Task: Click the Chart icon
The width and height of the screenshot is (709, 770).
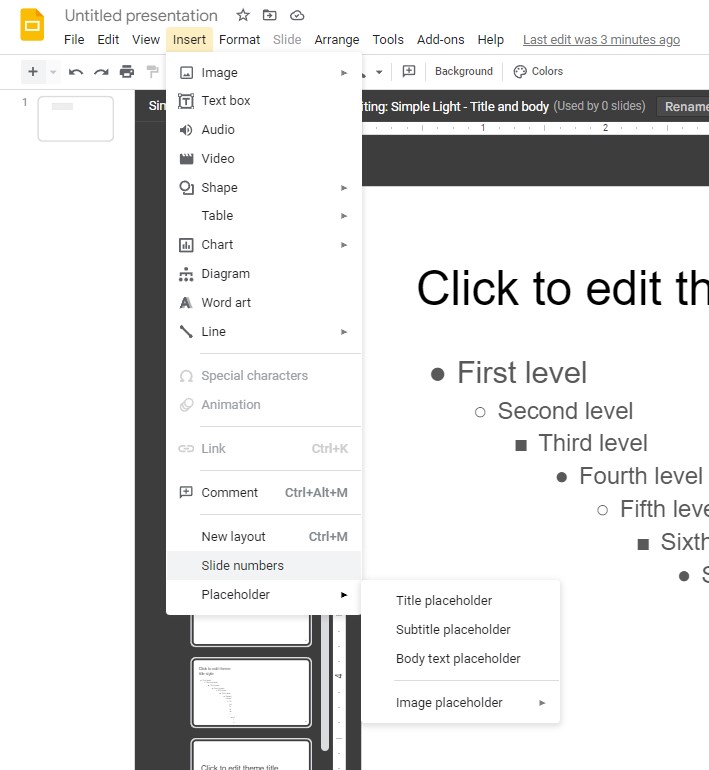Action: pos(186,245)
